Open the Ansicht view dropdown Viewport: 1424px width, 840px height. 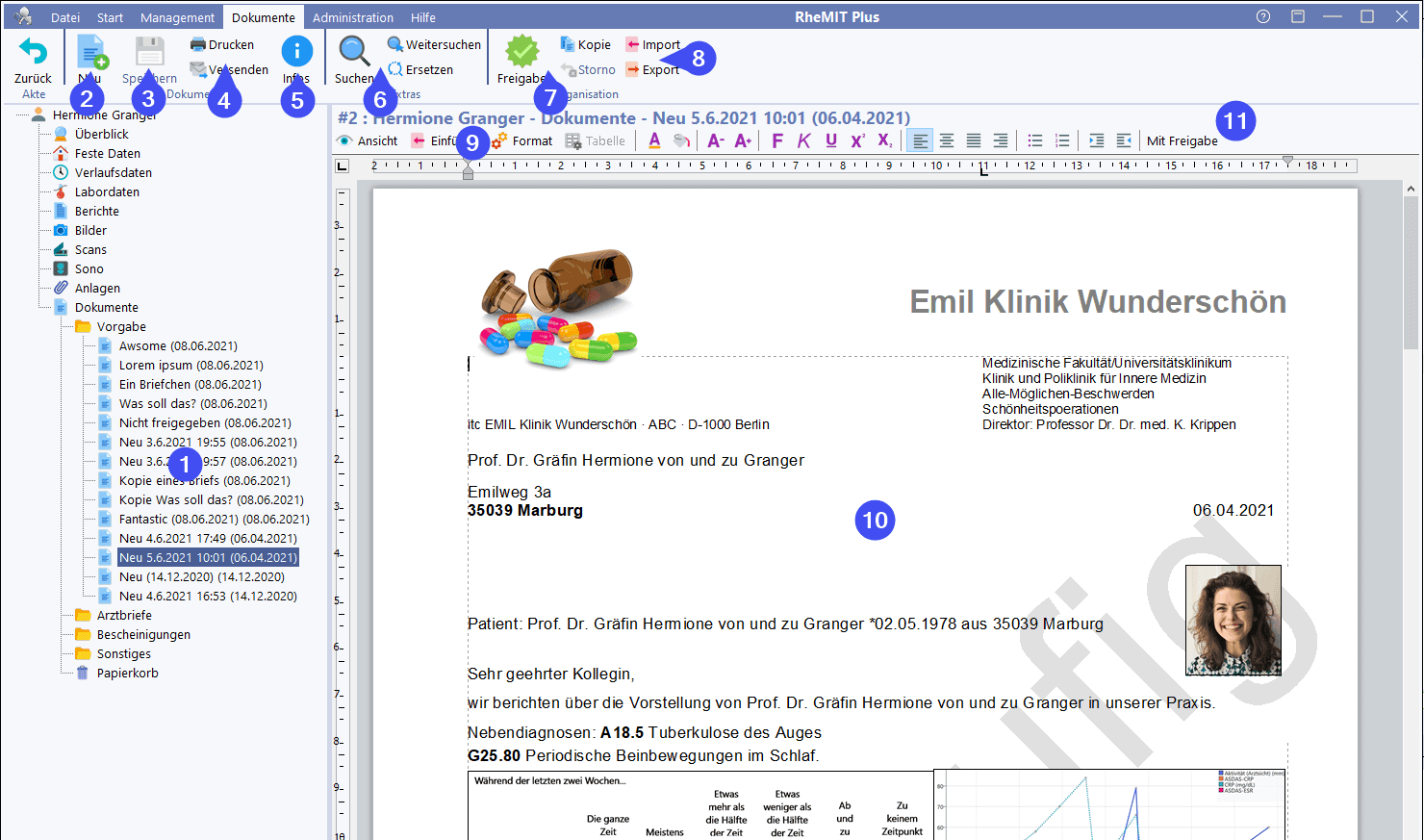click(x=367, y=141)
